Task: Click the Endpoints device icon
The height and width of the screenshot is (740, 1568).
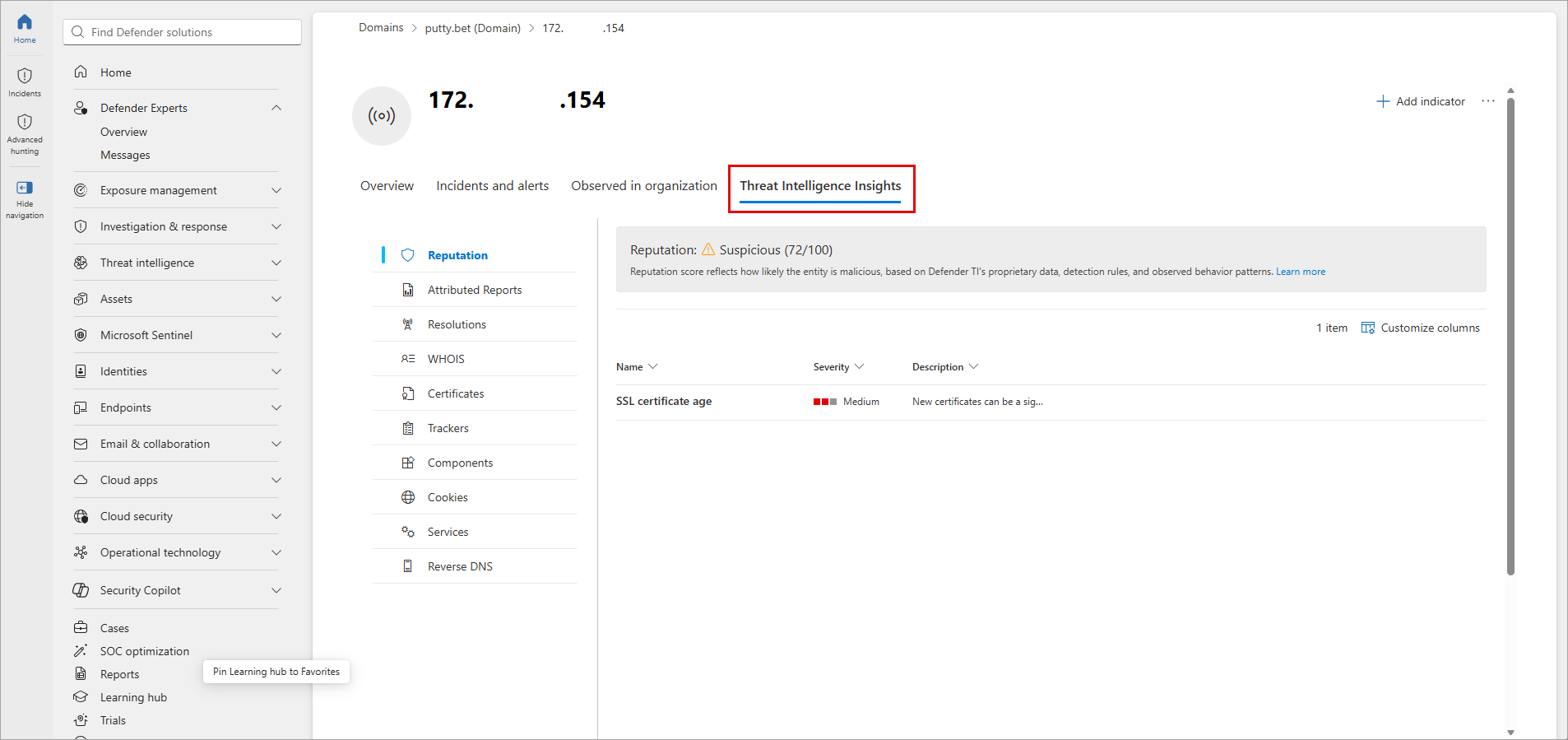Action: (x=81, y=407)
